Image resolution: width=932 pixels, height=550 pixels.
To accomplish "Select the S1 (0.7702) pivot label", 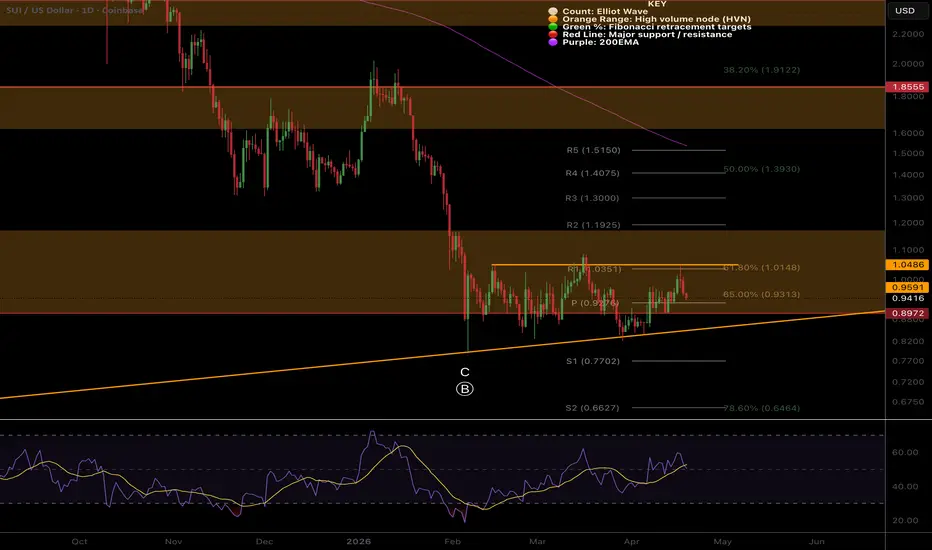I will [x=593, y=361].
